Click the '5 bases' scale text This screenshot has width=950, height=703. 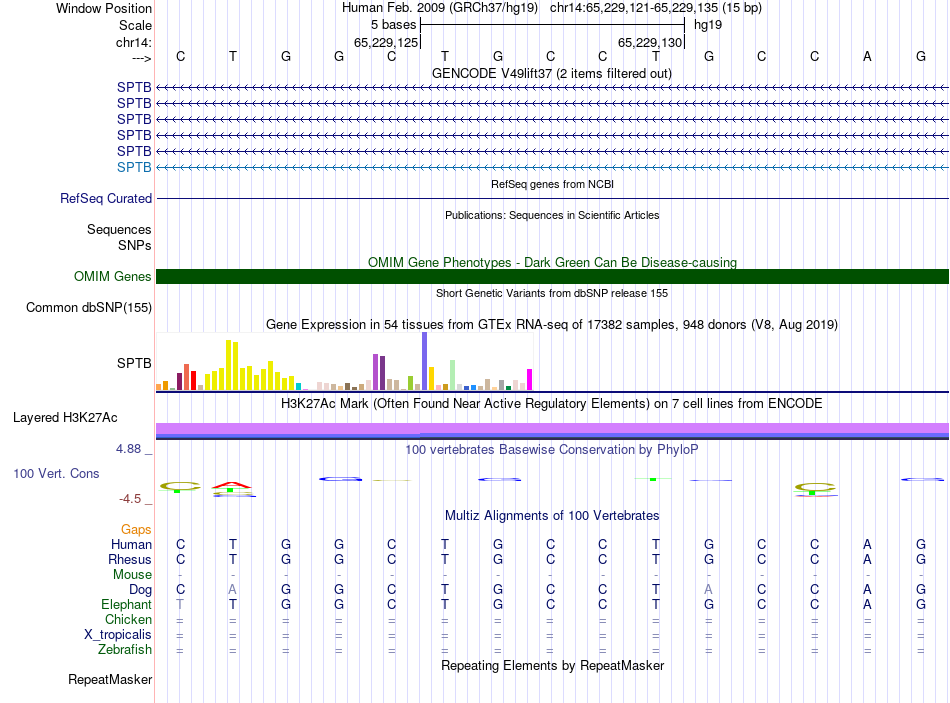click(x=393, y=25)
